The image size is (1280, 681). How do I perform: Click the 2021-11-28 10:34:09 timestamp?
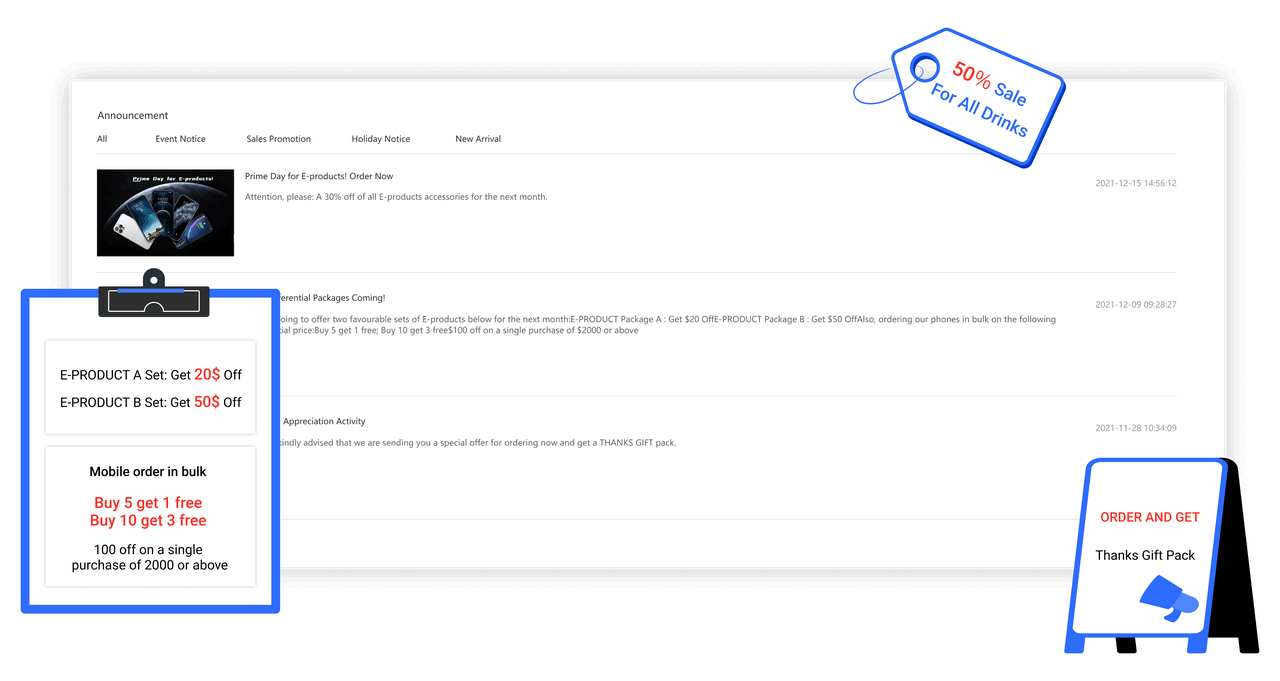tap(1135, 428)
